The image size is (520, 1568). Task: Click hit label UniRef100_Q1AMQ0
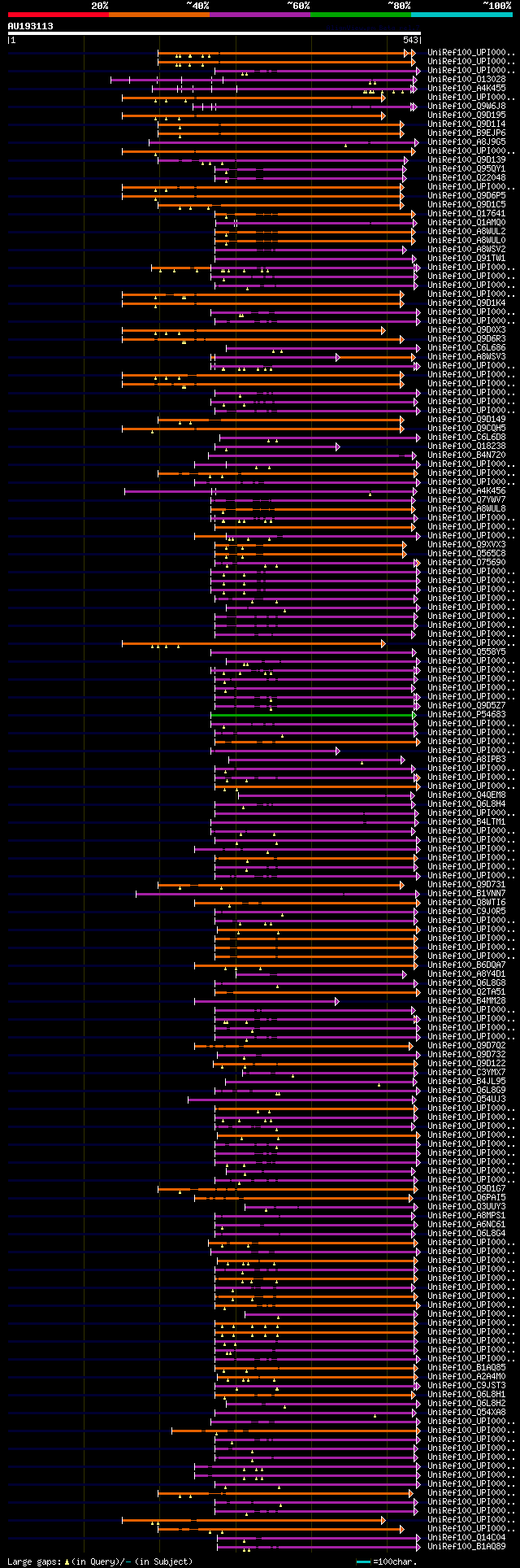click(466, 222)
